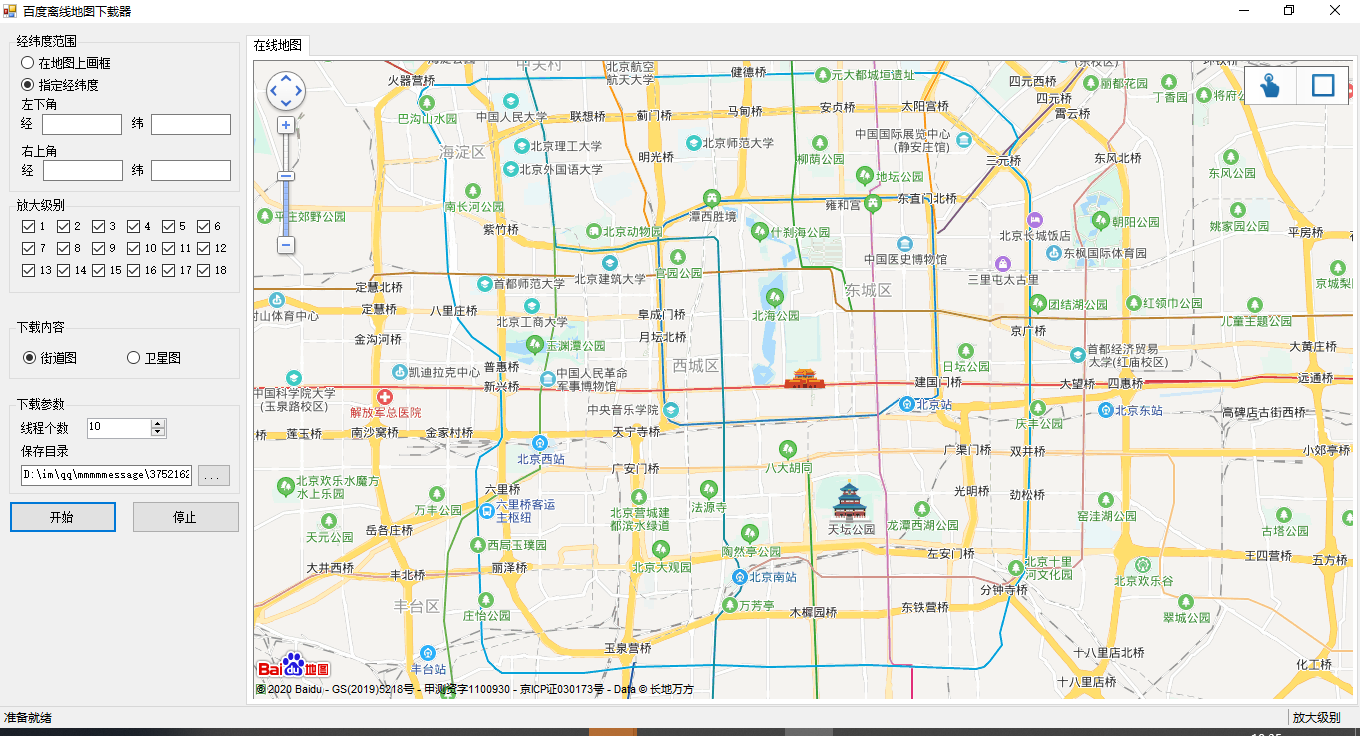Click the 北京动物园 marker icon

point(594,231)
